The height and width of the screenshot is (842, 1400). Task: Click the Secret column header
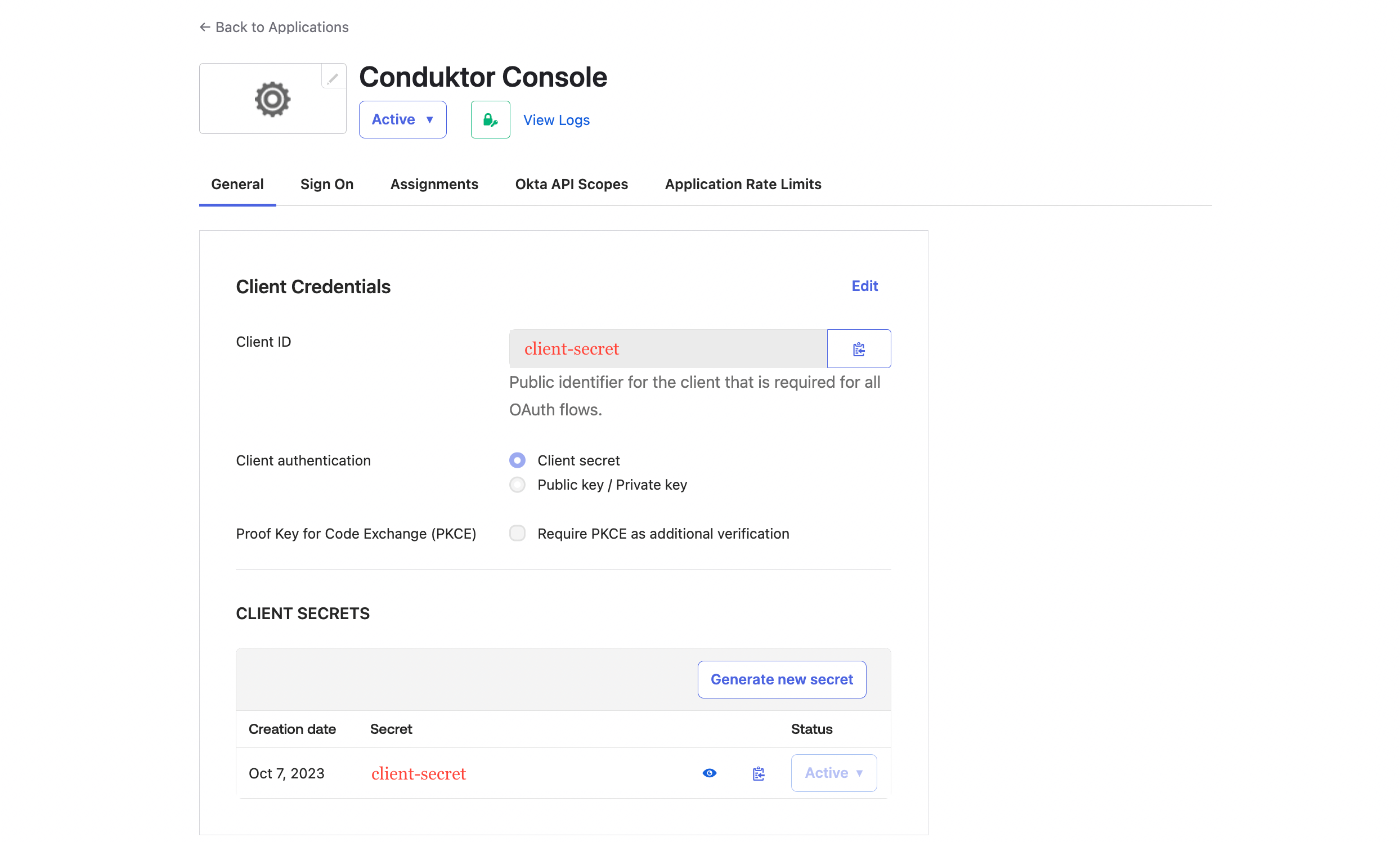coord(391,729)
